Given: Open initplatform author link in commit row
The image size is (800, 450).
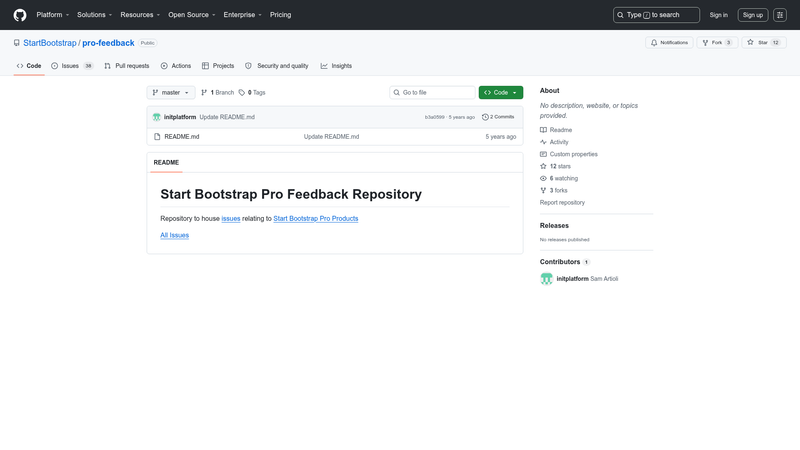Looking at the screenshot, I should tap(180, 117).
